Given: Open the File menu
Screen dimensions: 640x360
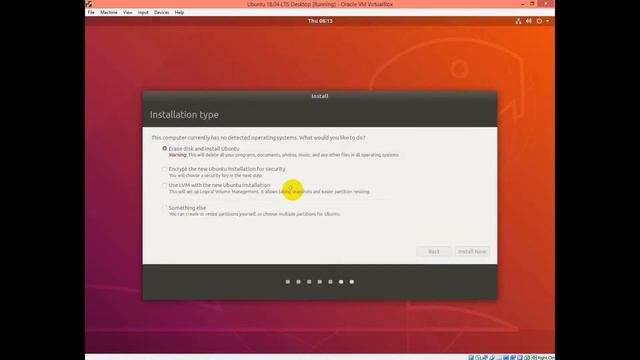Looking at the screenshot, I should (91, 13).
